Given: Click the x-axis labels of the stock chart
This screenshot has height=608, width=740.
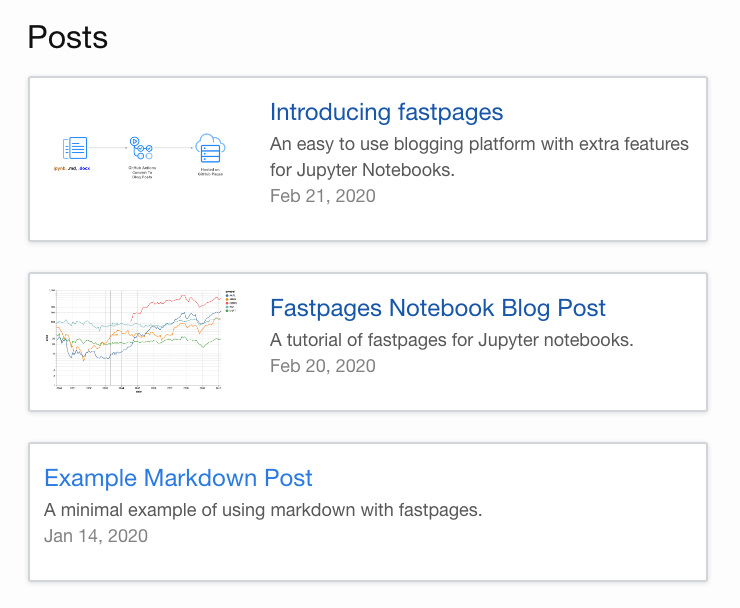Looking at the screenshot, I should (x=140, y=387).
